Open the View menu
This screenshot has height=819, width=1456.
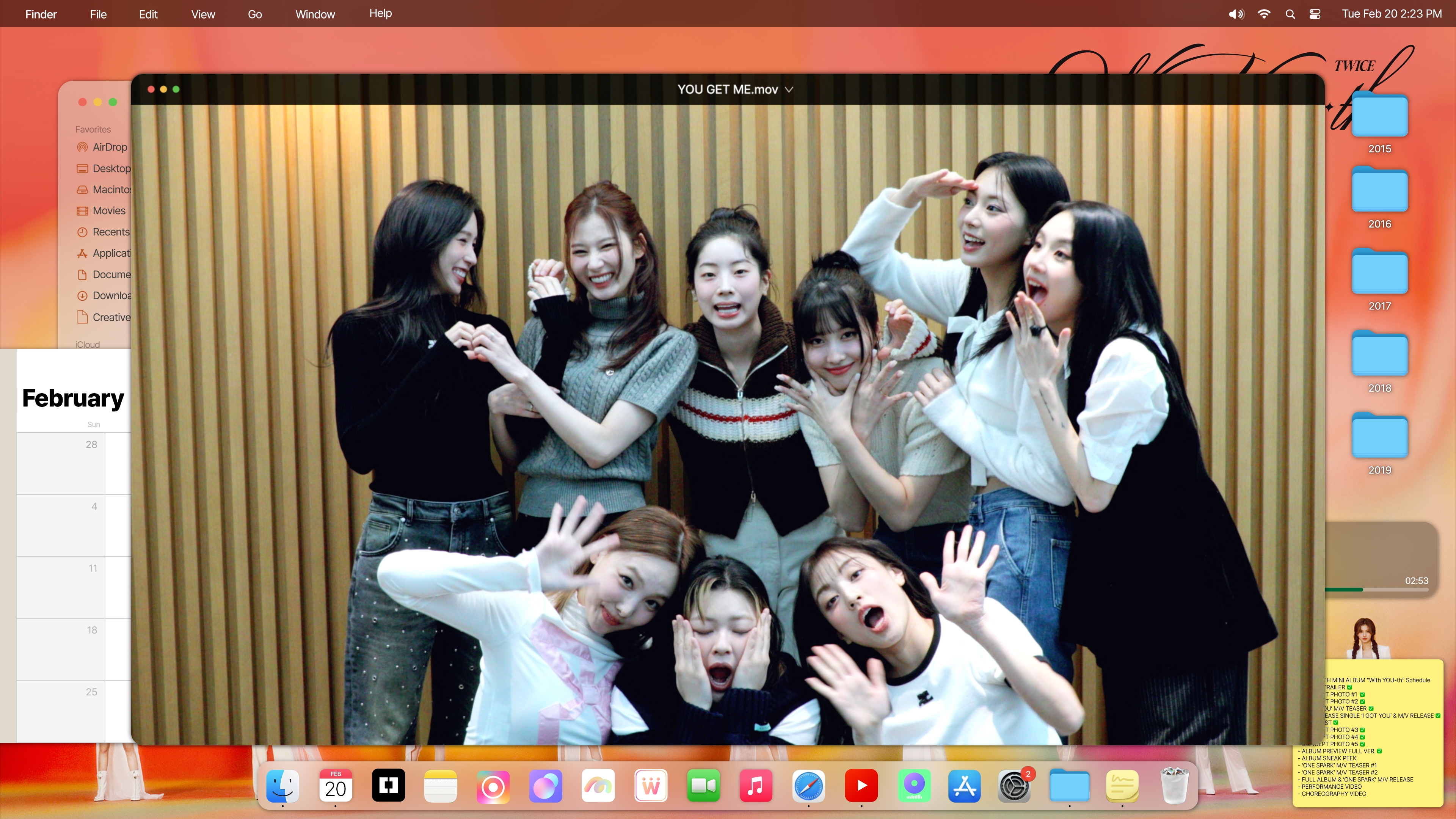[203, 14]
